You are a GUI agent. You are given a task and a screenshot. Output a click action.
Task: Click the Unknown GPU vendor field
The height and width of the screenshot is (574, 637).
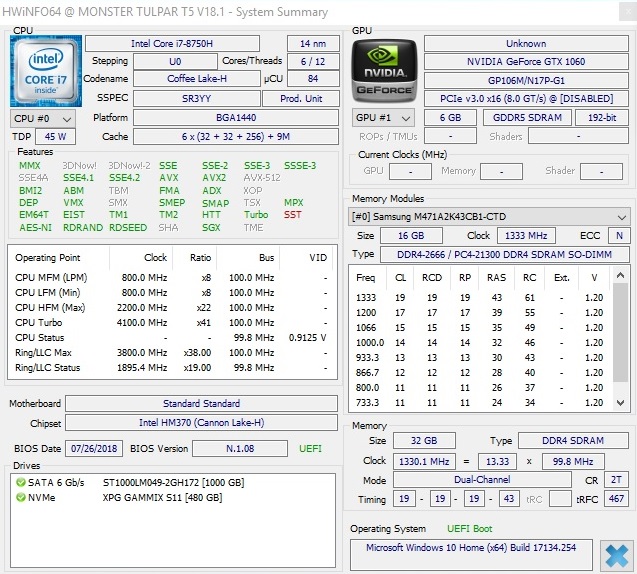[x=526, y=43]
